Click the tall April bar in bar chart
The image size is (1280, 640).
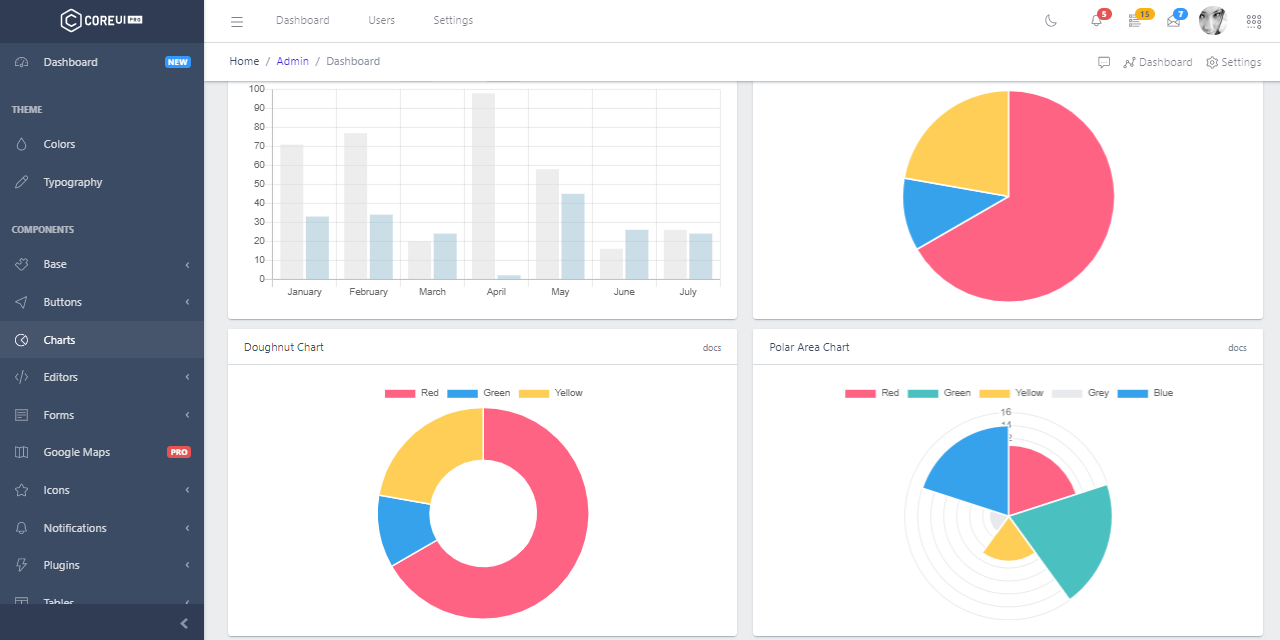click(x=483, y=186)
